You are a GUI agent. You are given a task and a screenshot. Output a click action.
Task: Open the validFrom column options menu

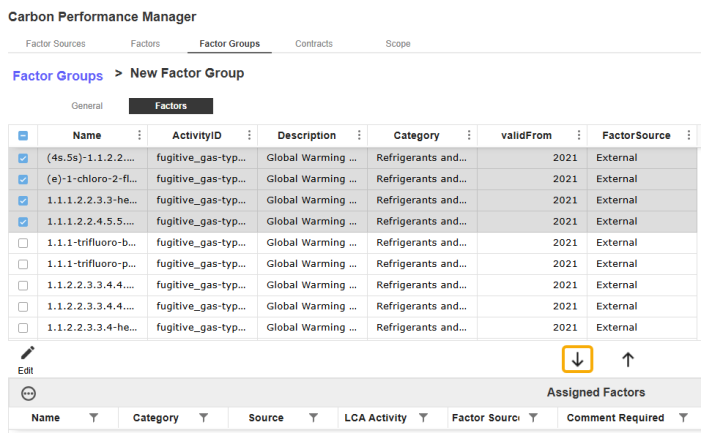click(579, 135)
